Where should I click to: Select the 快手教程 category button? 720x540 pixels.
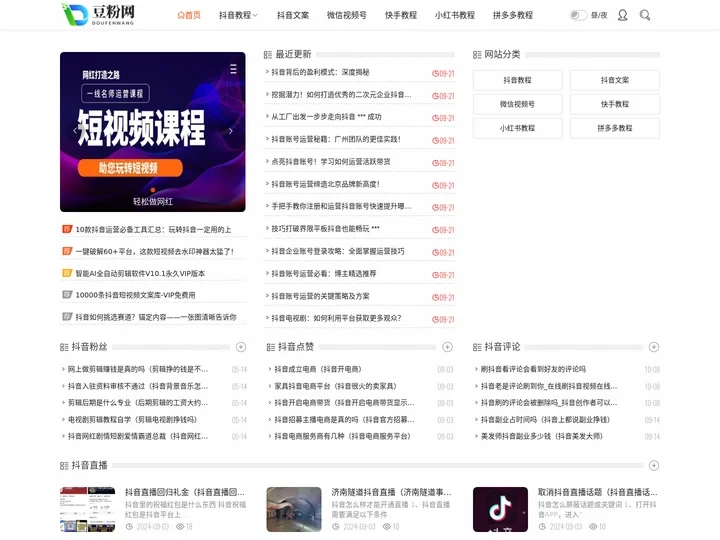point(615,104)
